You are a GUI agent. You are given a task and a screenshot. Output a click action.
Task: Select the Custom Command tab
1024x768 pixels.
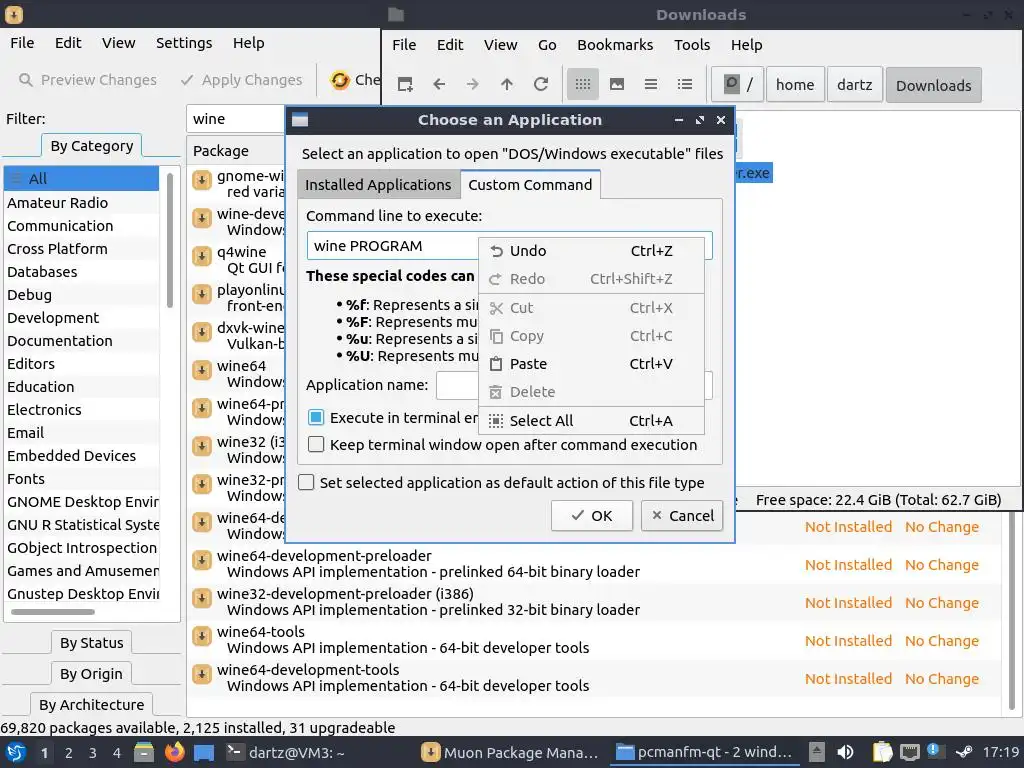(x=530, y=185)
